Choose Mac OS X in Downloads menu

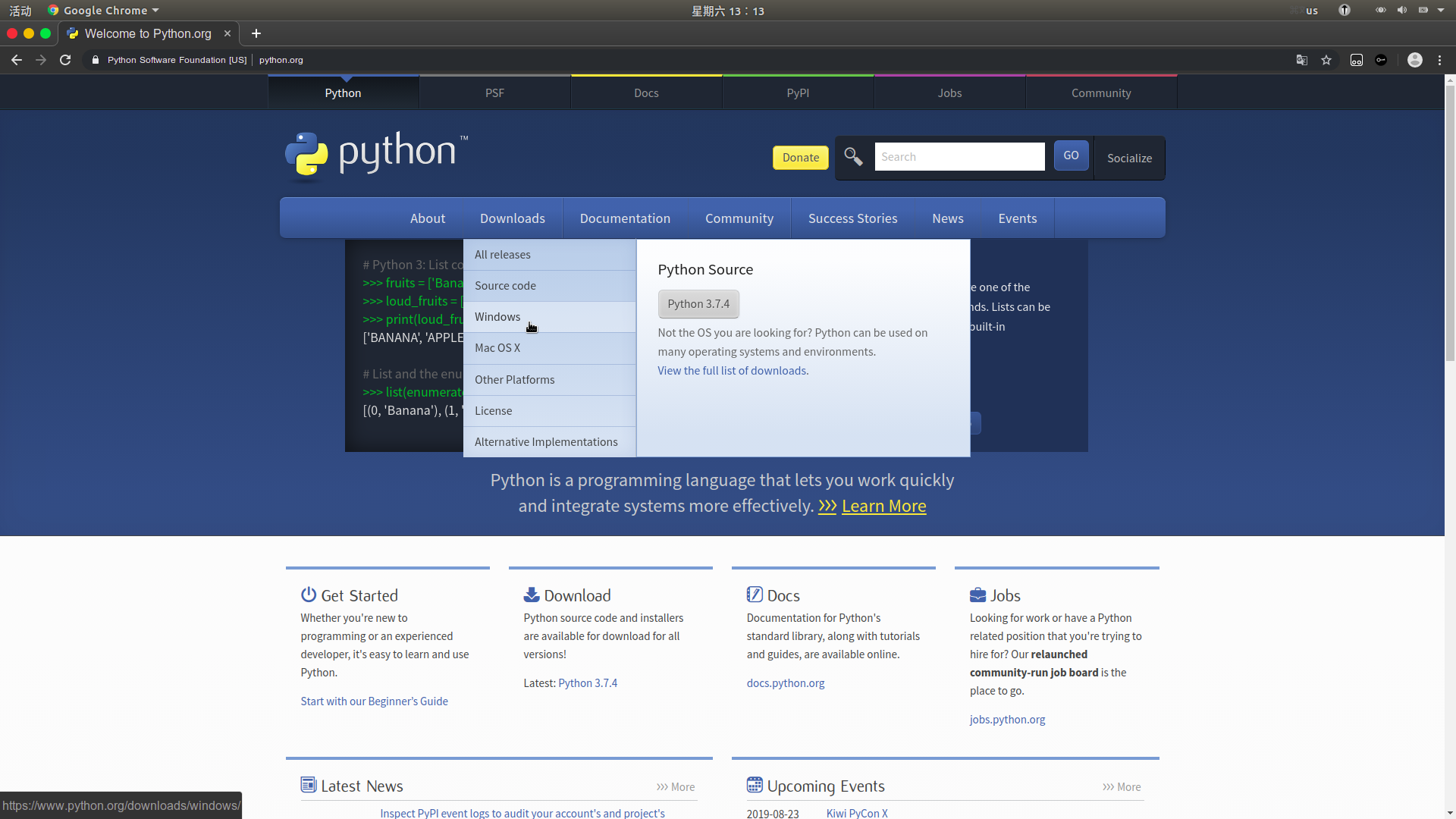[550, 348]
